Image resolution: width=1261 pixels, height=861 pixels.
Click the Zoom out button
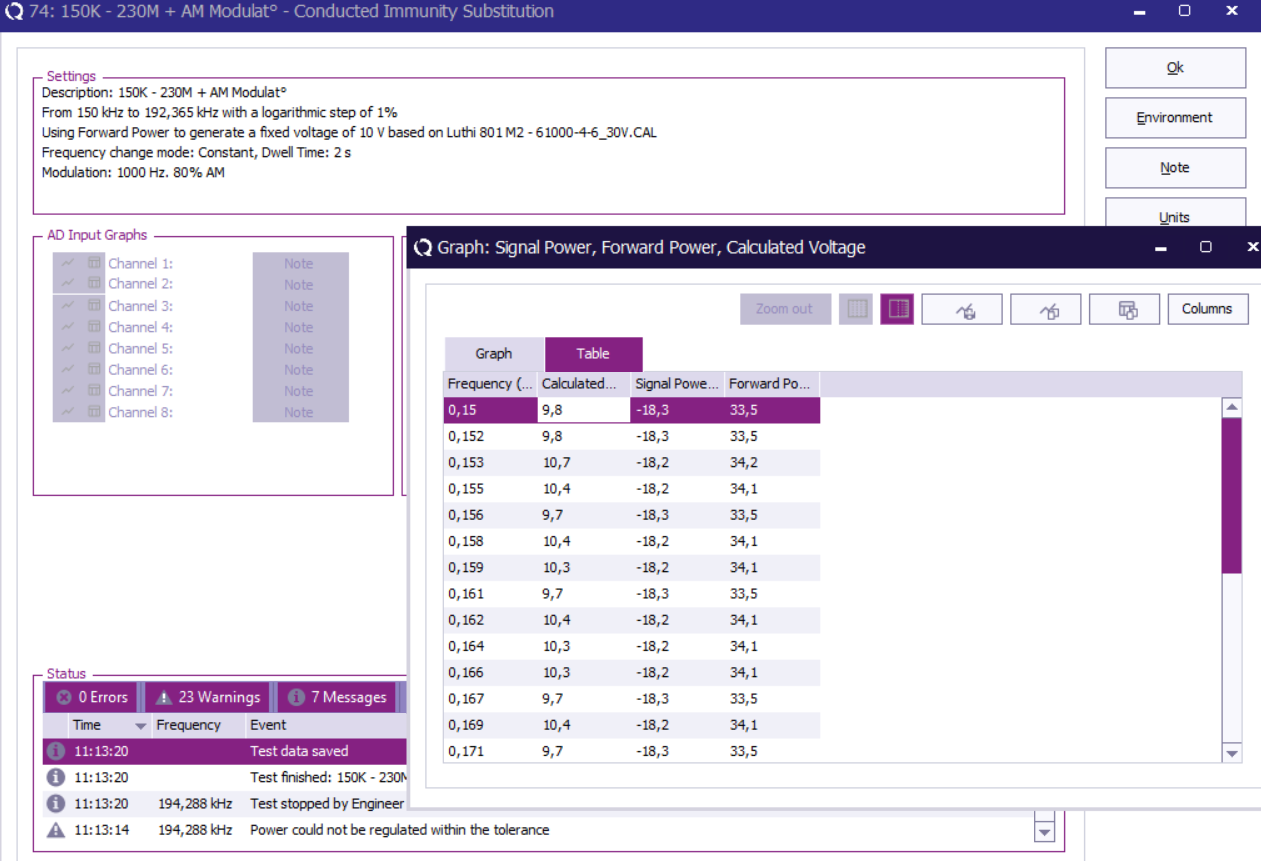click(785, 309)
